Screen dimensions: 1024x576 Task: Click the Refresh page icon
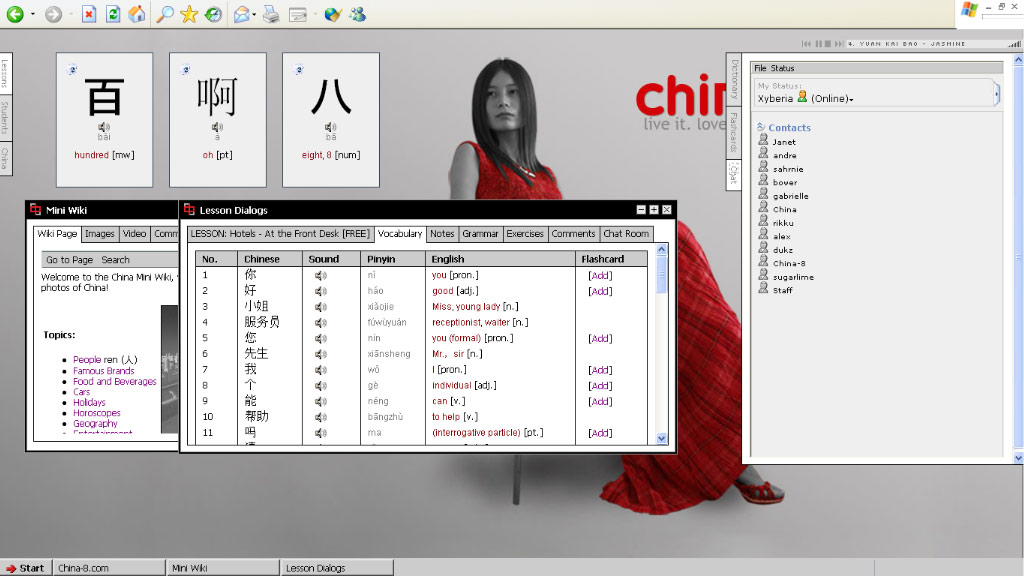tap(113, 14)
